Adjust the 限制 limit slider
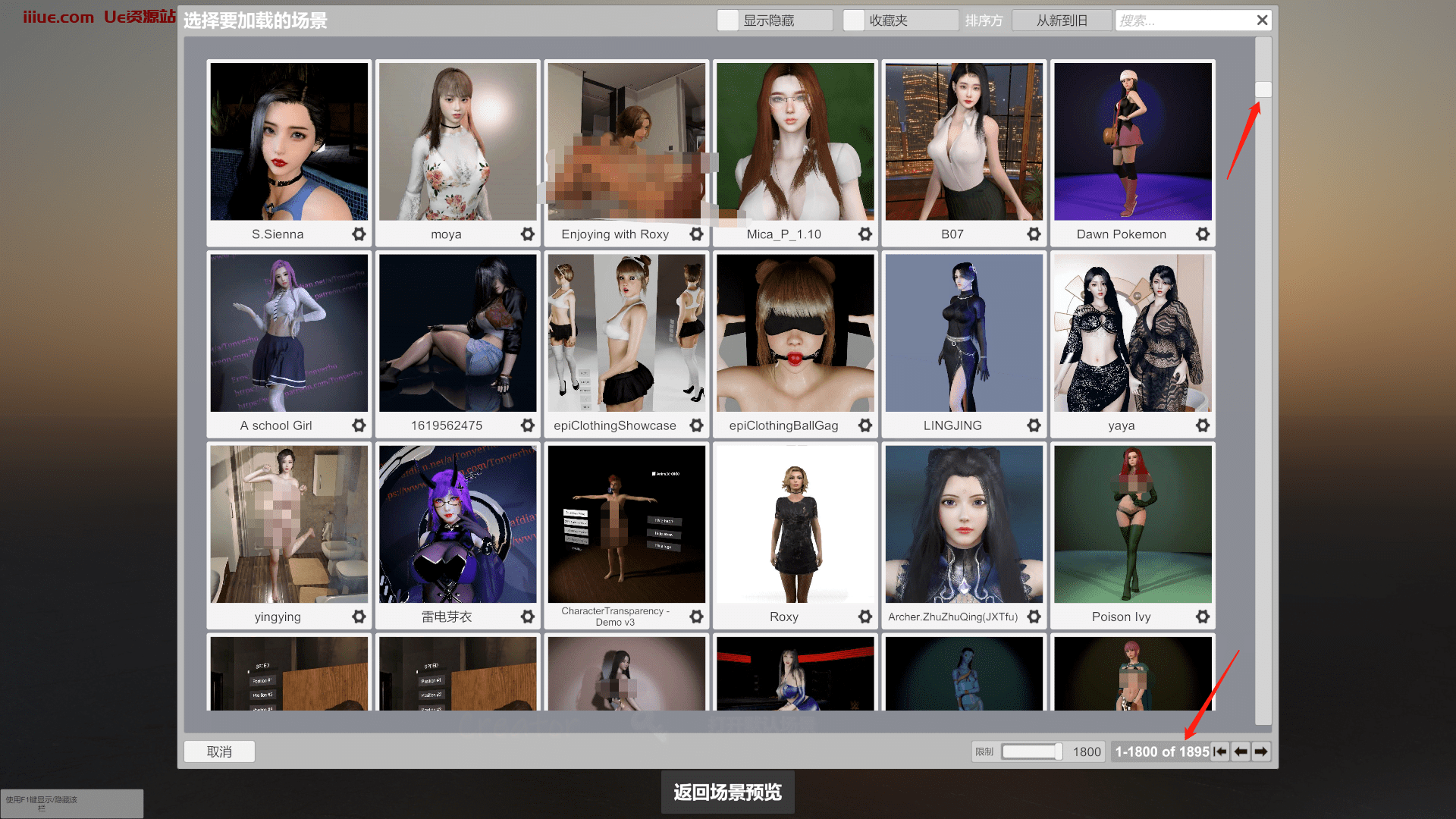This screenshot has height=819, width=1456. 1031,752
